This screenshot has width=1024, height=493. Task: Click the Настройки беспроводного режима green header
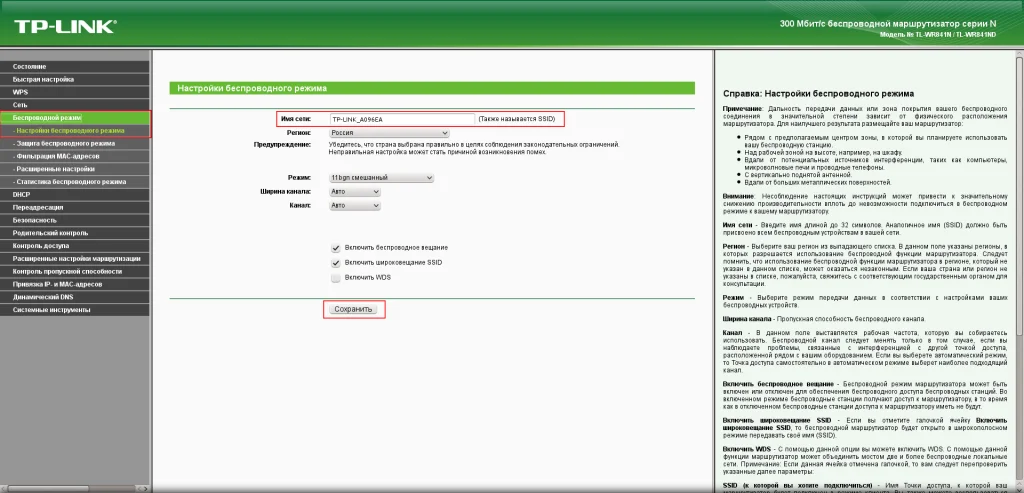pos(432,88)
